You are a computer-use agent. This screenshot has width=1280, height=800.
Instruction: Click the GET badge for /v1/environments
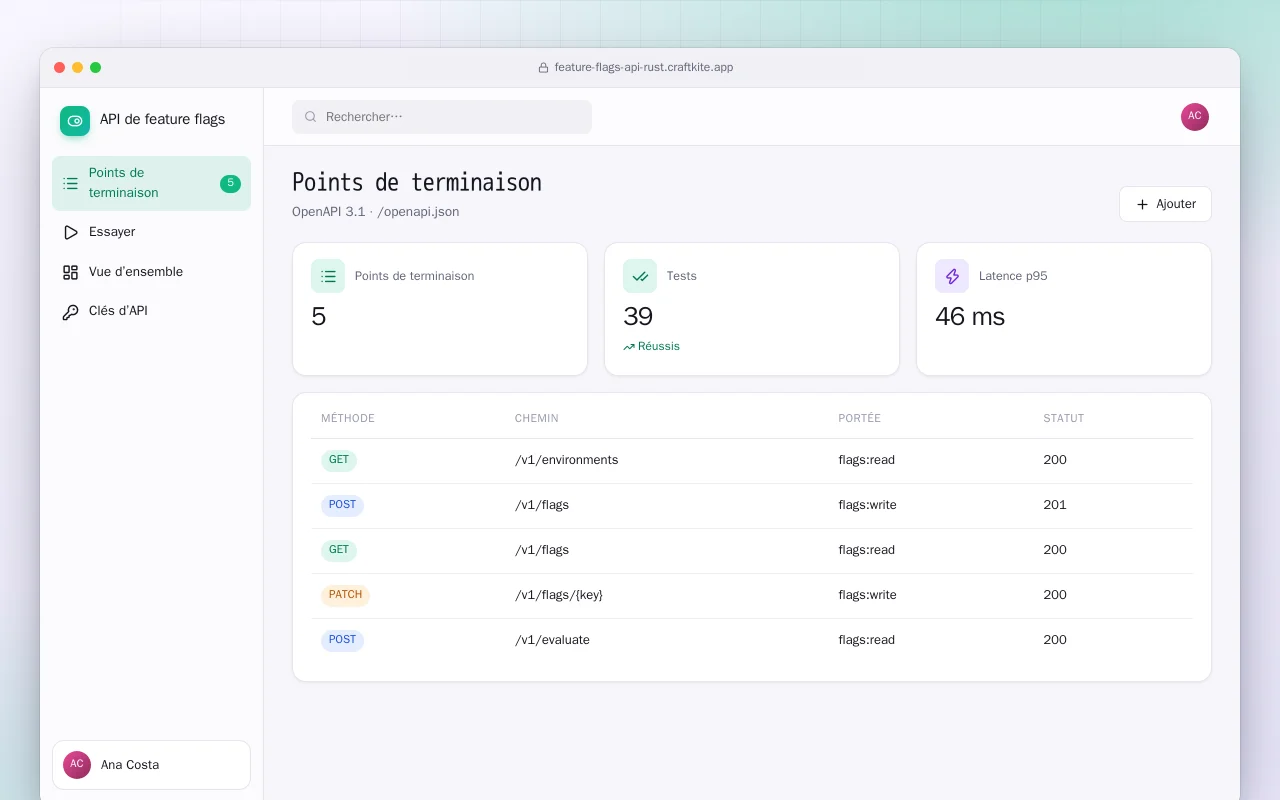[x=339, y=461]
